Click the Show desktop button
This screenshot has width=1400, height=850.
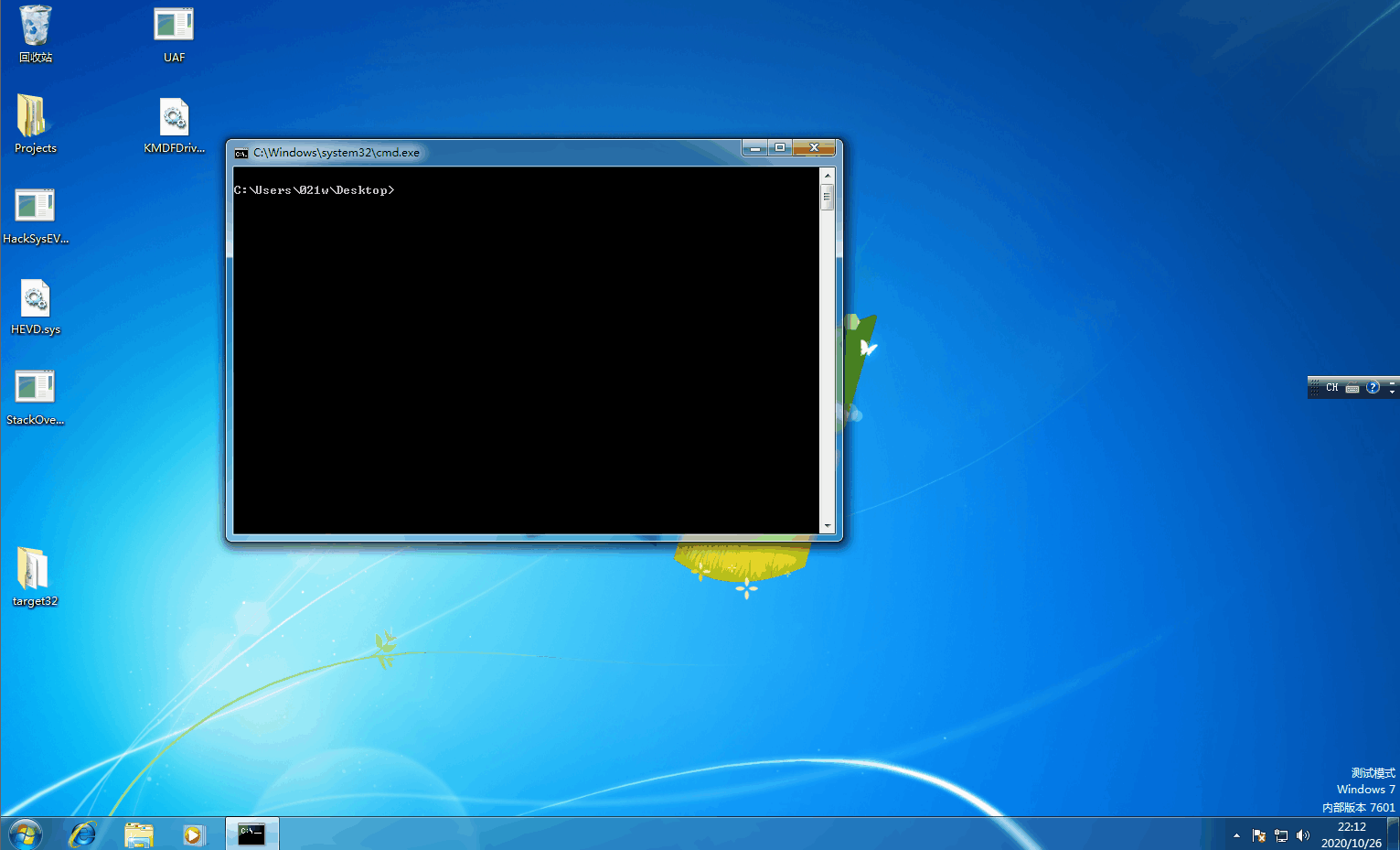[x=1394, y=834]
